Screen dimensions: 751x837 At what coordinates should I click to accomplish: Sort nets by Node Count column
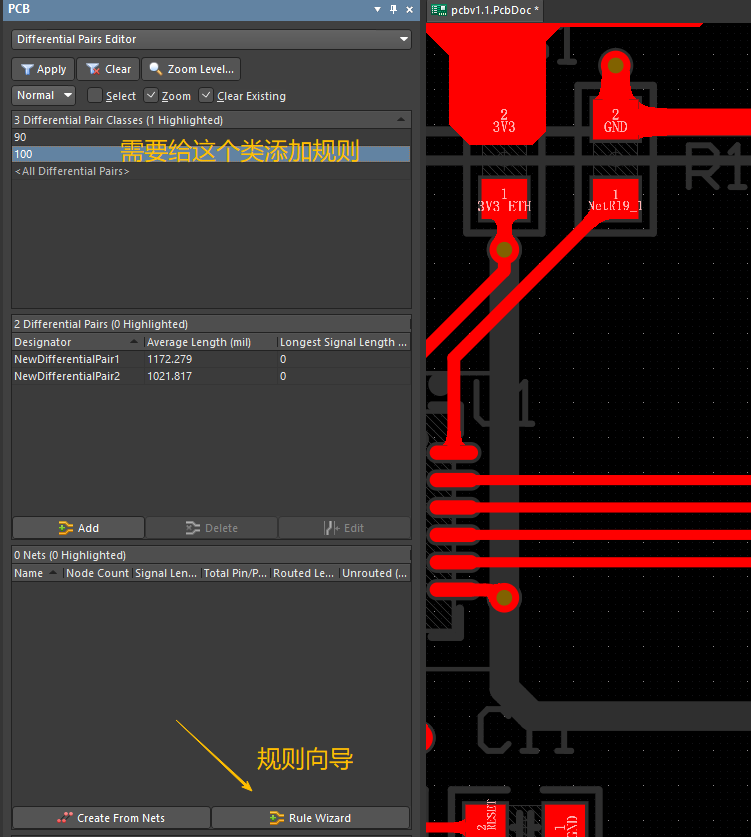(x=98, y=573)
